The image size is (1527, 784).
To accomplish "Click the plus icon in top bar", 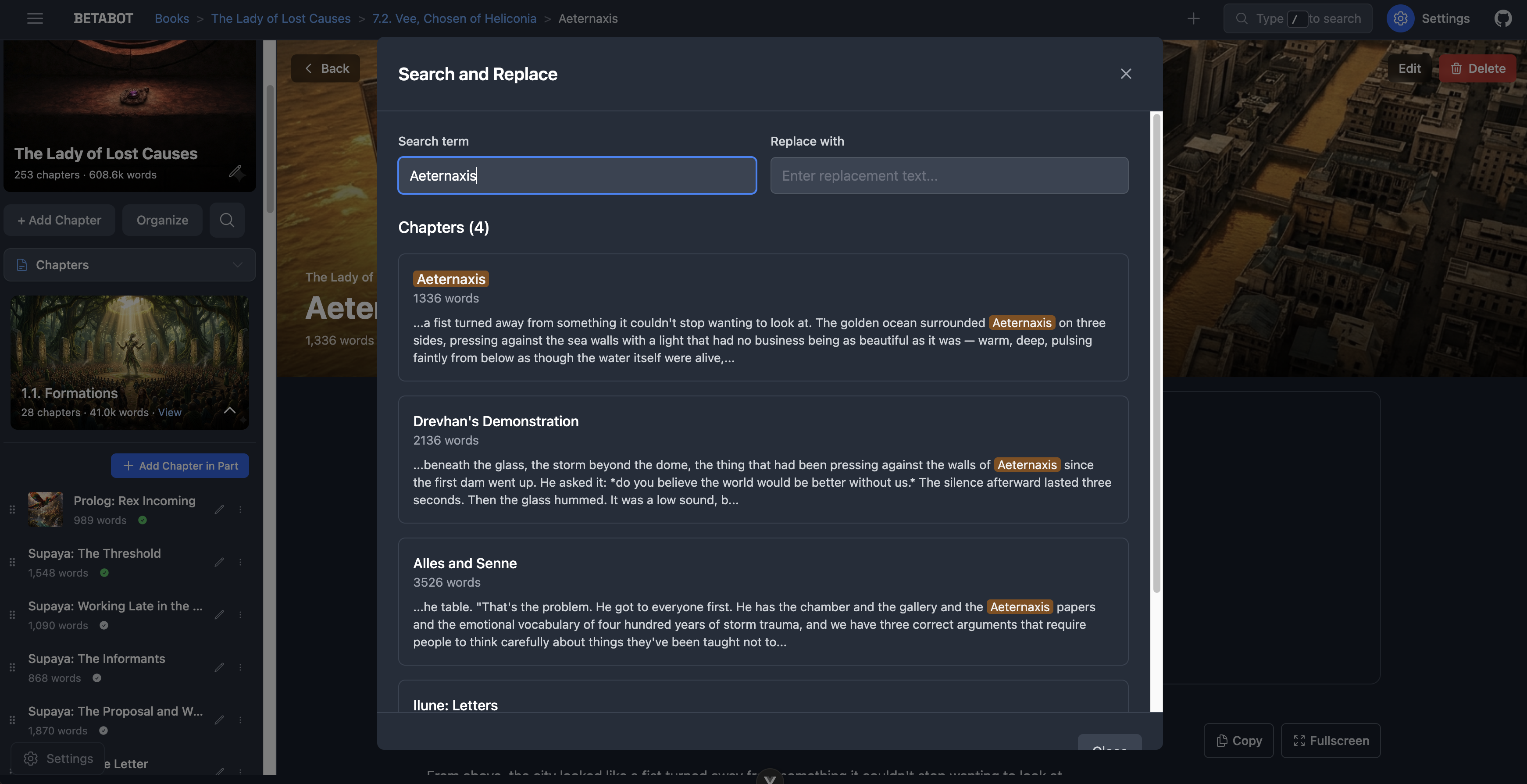I will [1193, 18].
